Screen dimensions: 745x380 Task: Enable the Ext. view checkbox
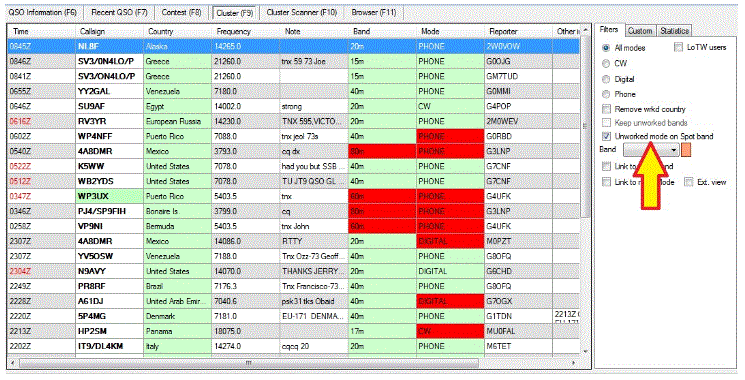(x=689, y=182)
